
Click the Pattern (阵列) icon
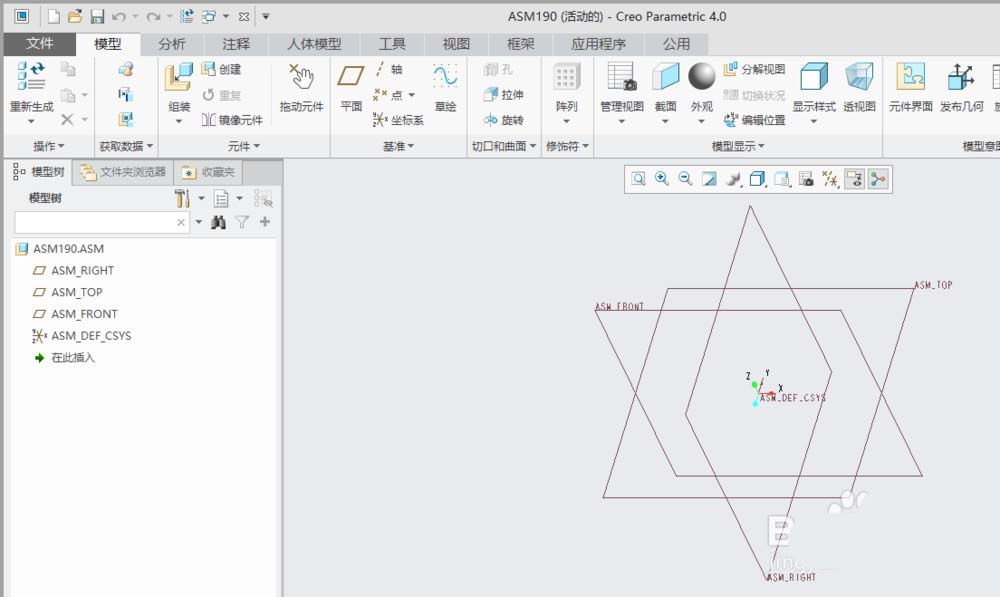566,77
